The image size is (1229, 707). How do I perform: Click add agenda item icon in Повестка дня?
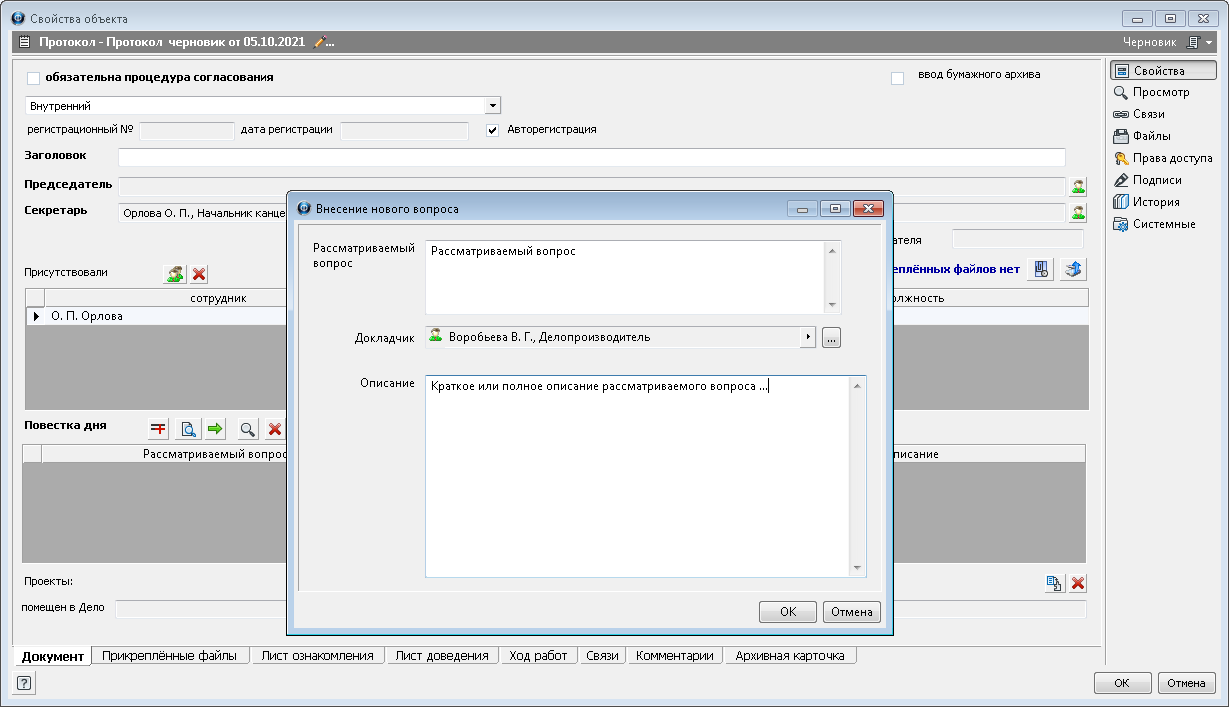159,429
